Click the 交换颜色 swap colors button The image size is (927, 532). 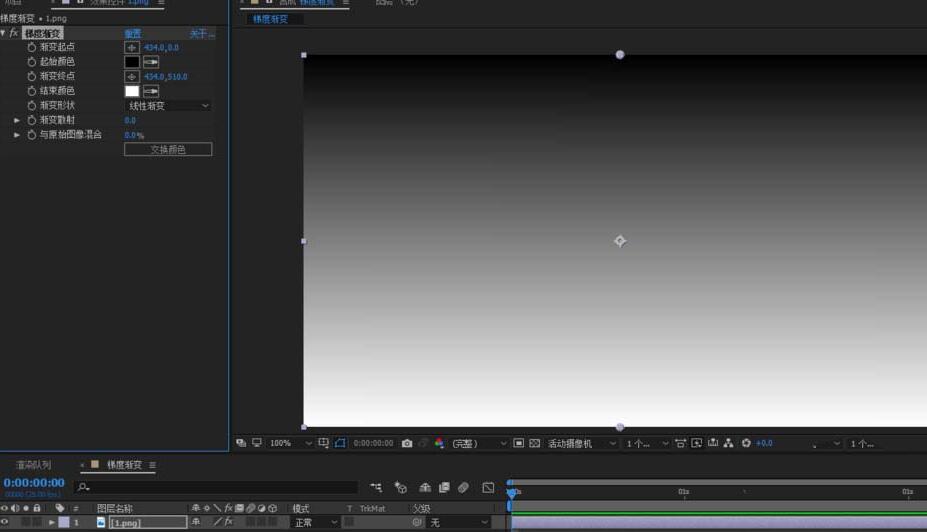tap(168, 150)
